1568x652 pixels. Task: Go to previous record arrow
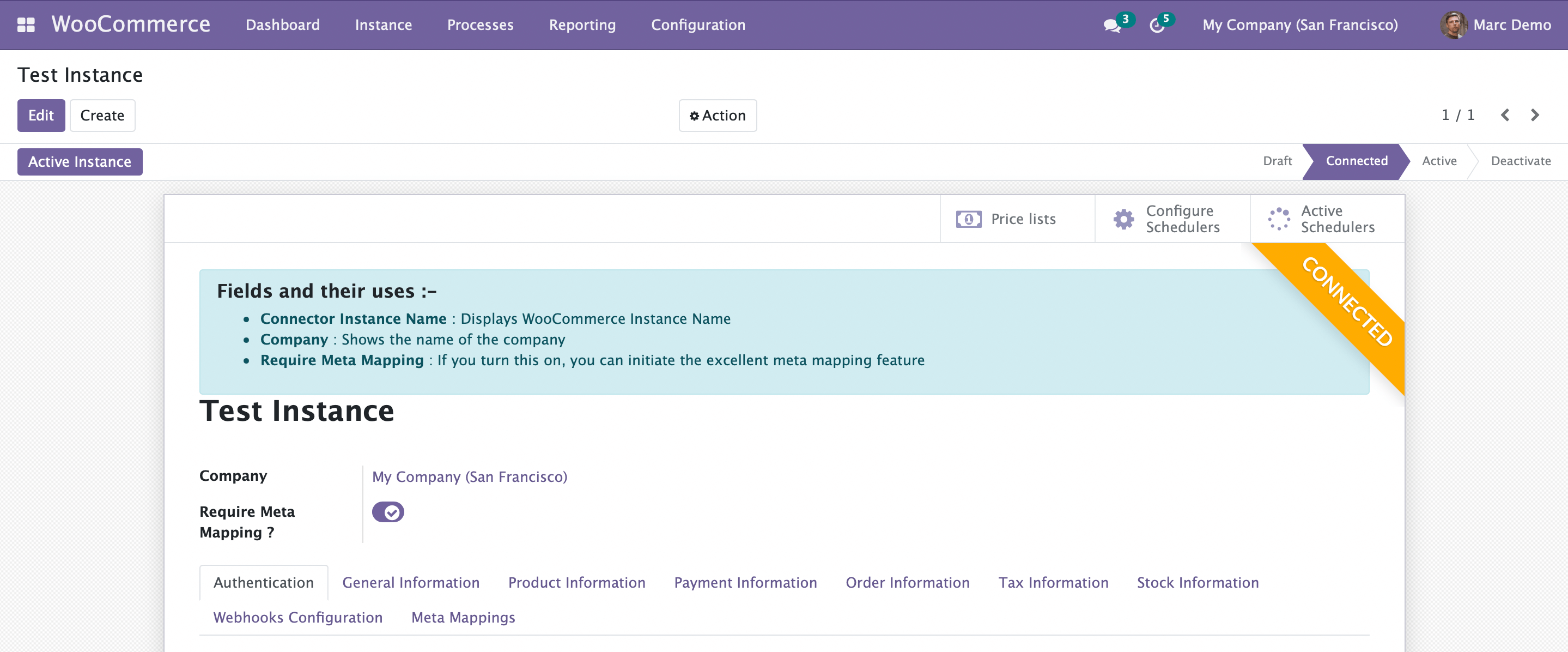tap(1505, 115)
